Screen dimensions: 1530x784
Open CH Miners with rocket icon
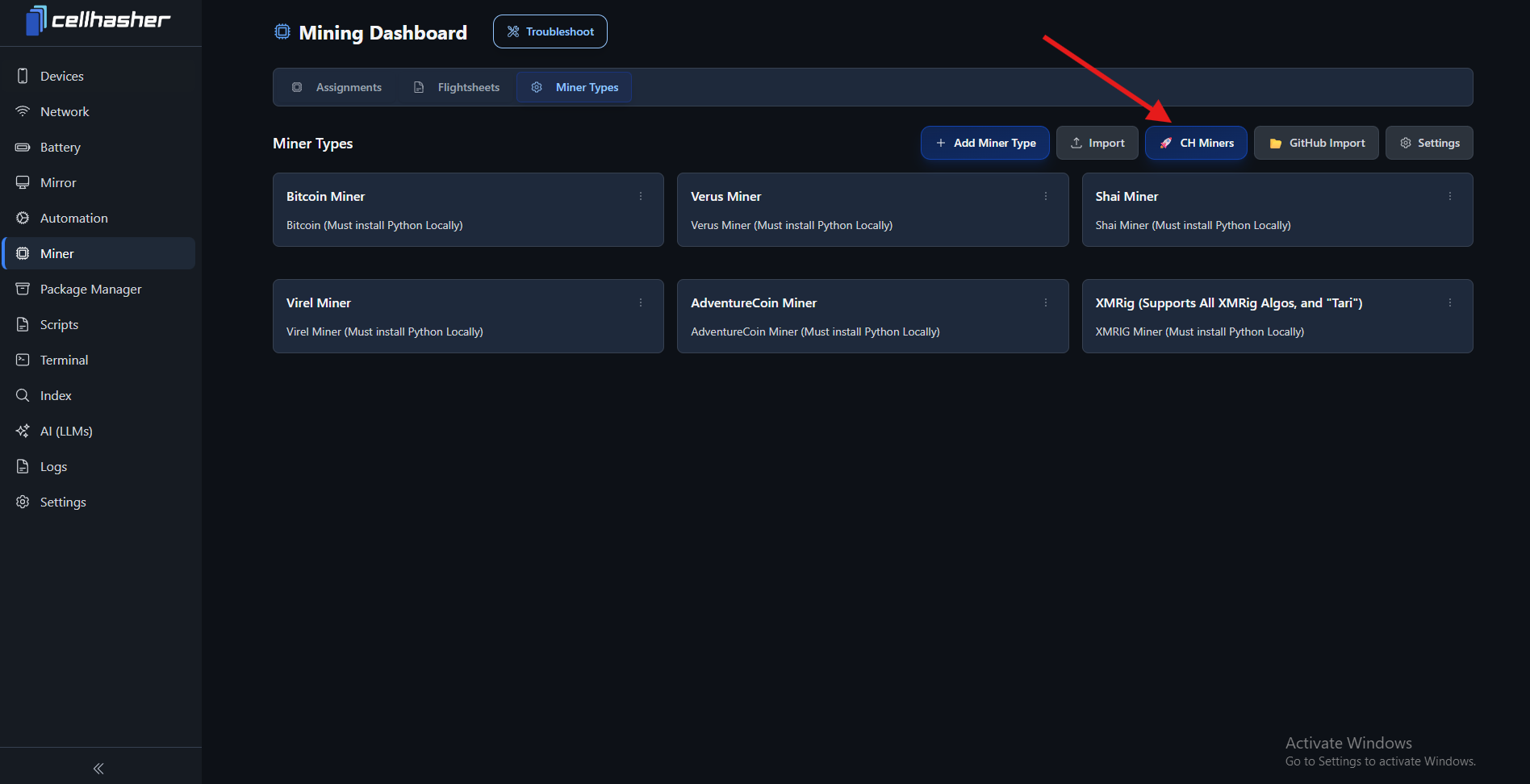pos(1196,143)
